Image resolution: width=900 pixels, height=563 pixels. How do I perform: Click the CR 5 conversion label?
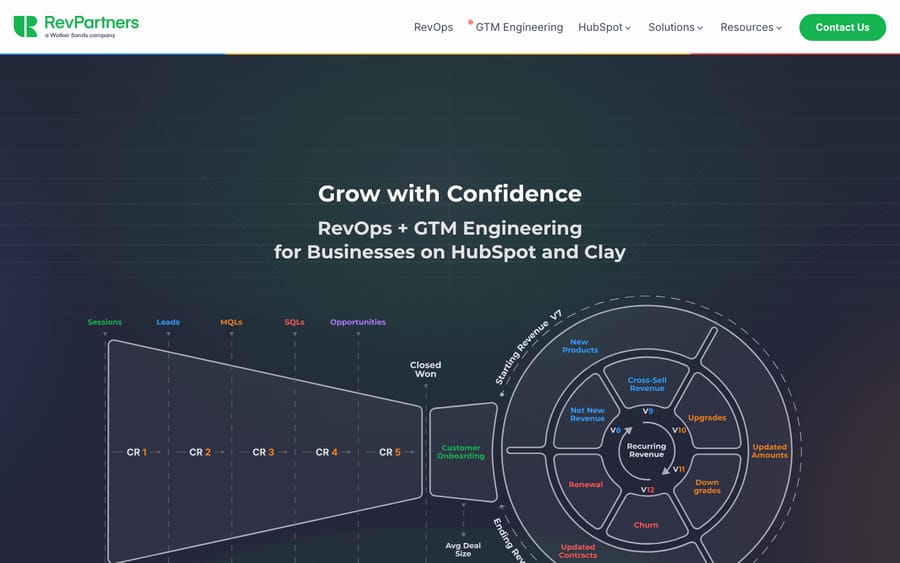[390, 452]
